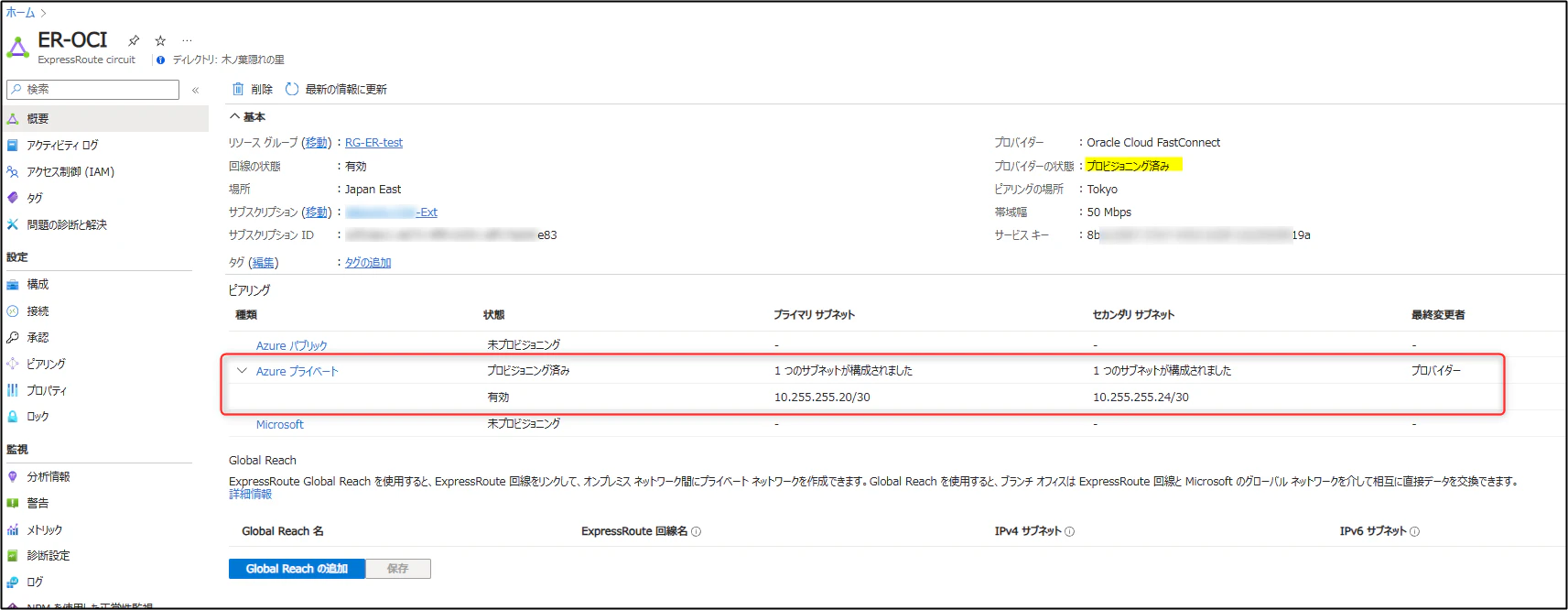Click the 診断設定 icon
The image size is (1568, 610).
click(13, 555)
